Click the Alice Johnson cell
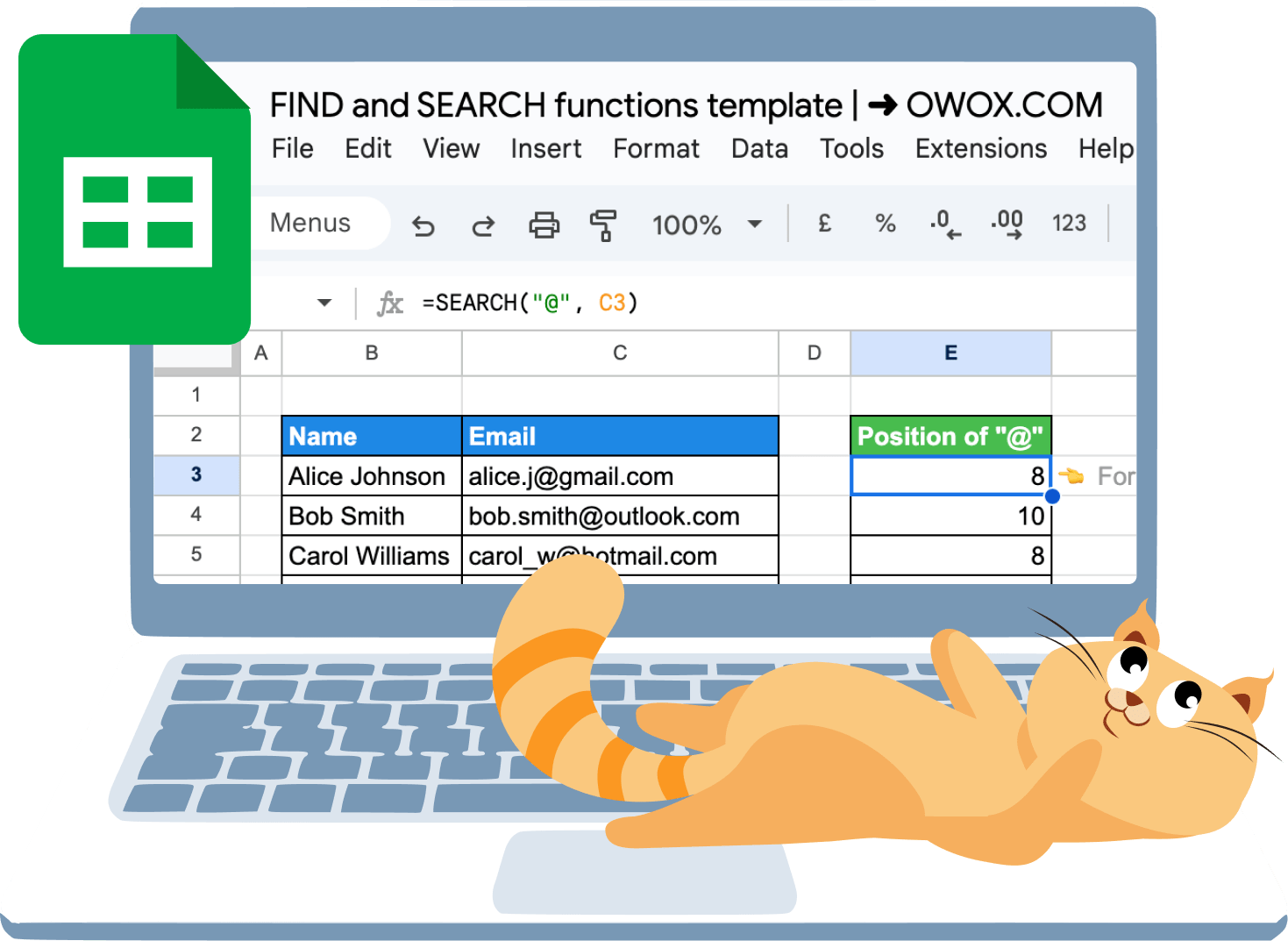Screen dimensions: 1288x941 click(x=372, y=476)
